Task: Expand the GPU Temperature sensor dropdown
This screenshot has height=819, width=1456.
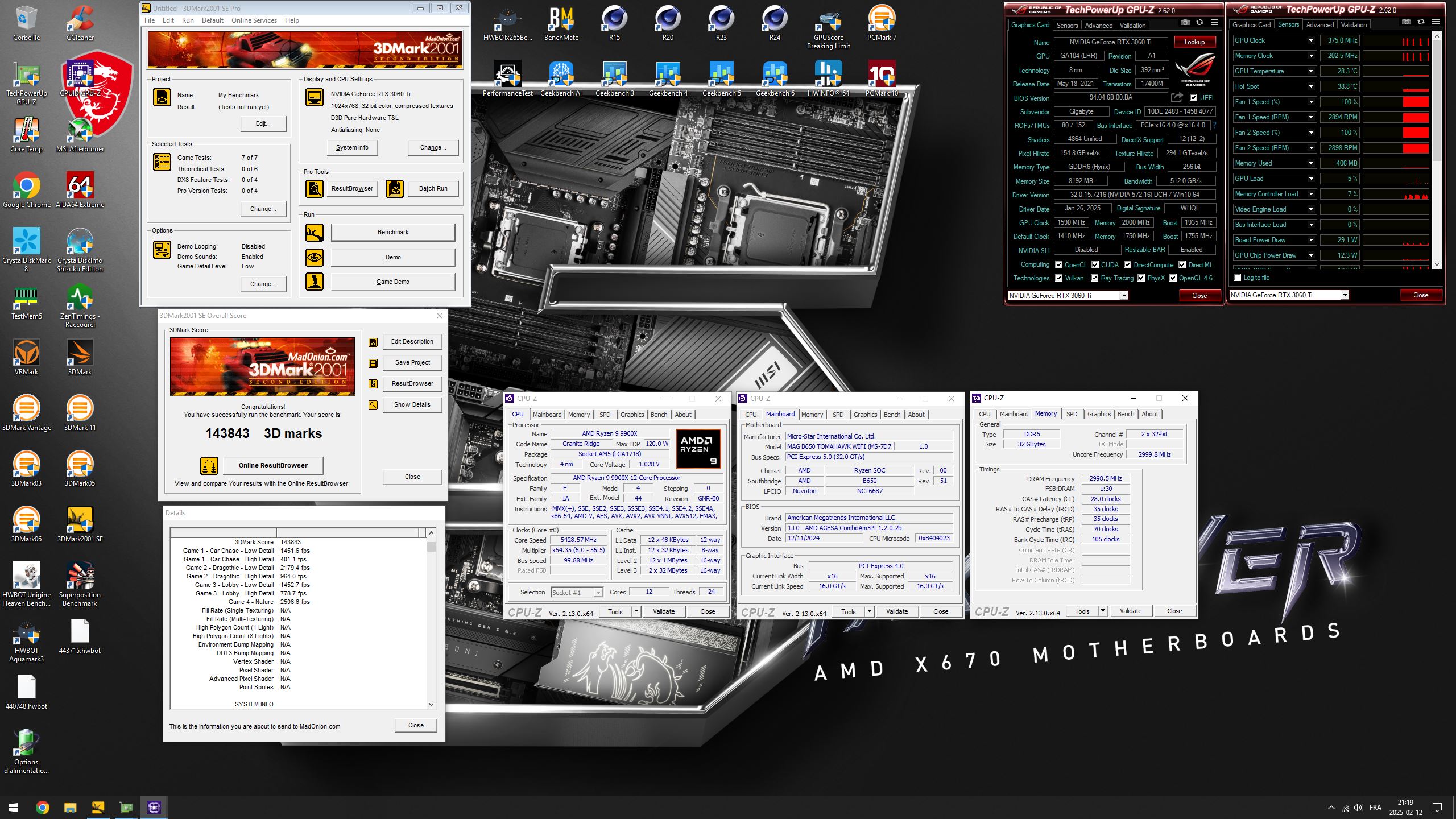Action: (x=1310, y=71)
